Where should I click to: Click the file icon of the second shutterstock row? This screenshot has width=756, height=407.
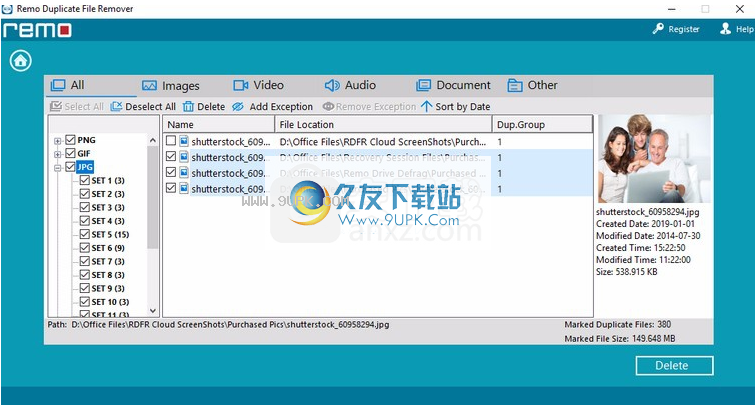[x=184, y=156]
